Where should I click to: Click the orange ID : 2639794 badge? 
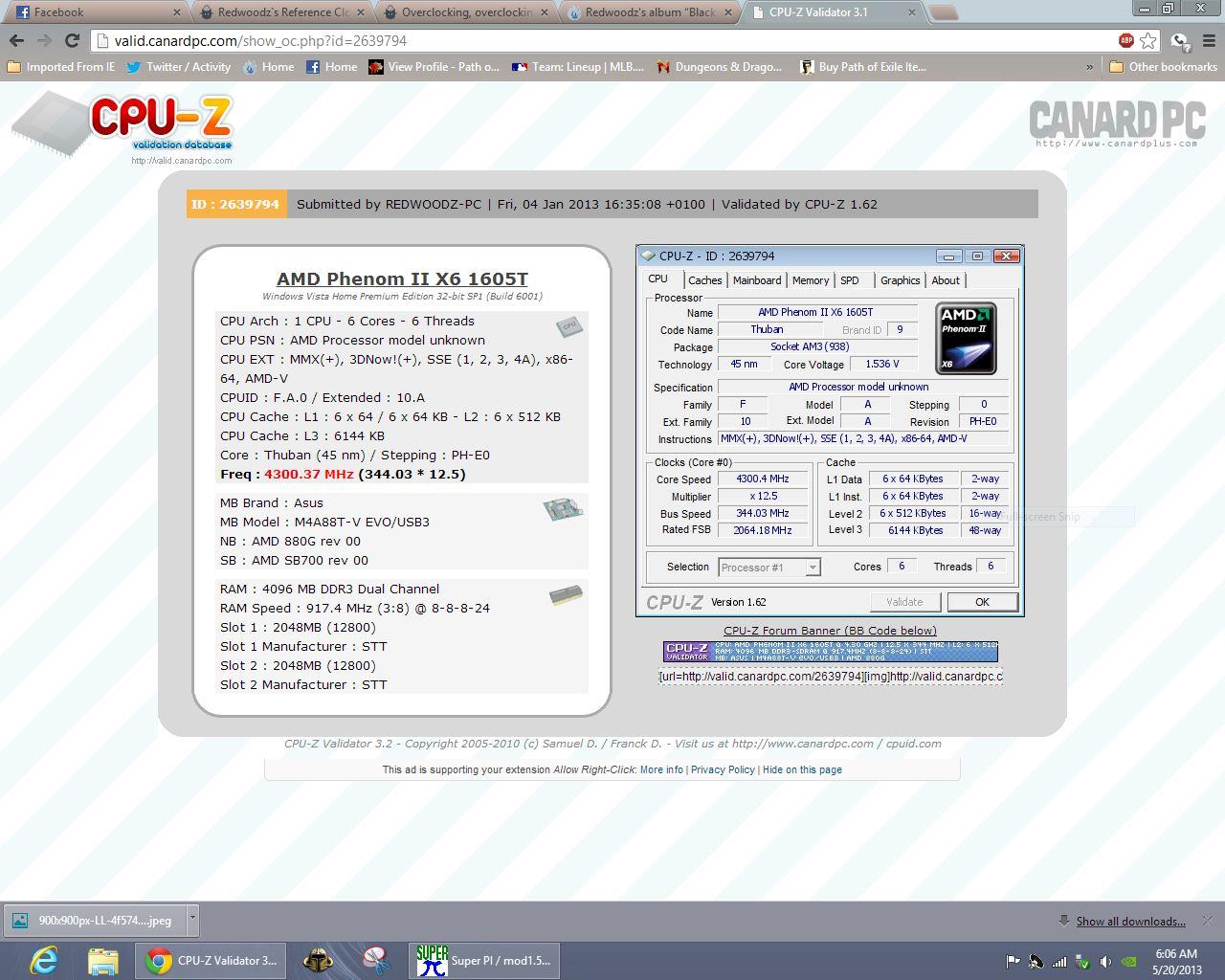pos(235,204)
